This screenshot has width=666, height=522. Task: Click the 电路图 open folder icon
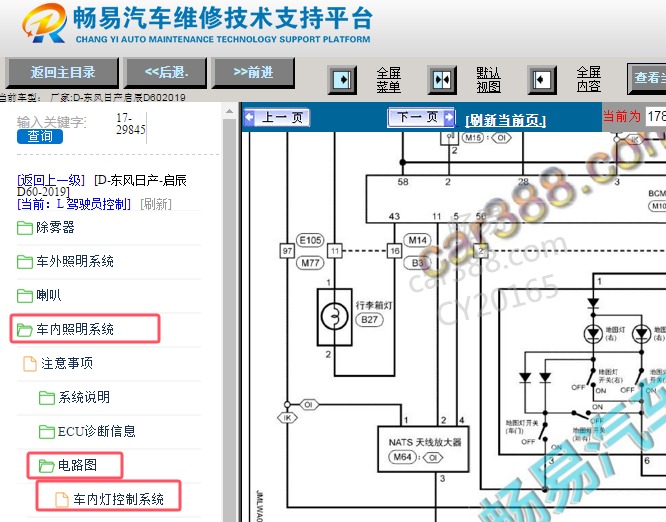pos(47,466)
